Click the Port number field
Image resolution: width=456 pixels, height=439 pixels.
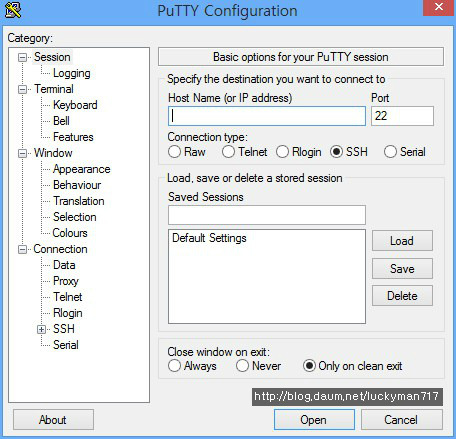click(x=402, y=116)
